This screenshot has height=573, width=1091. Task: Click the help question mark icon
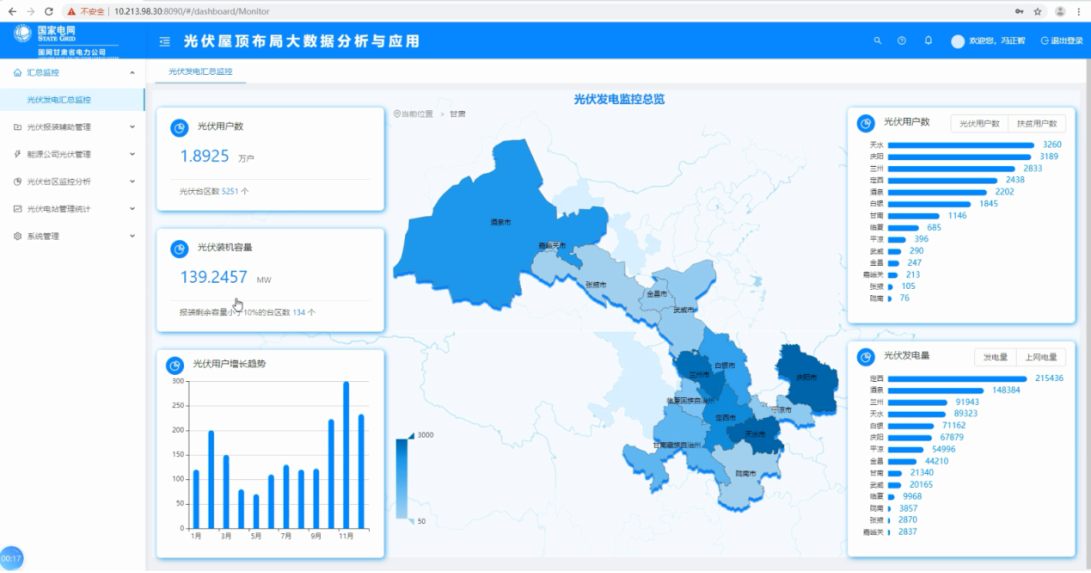coord(902,41)
